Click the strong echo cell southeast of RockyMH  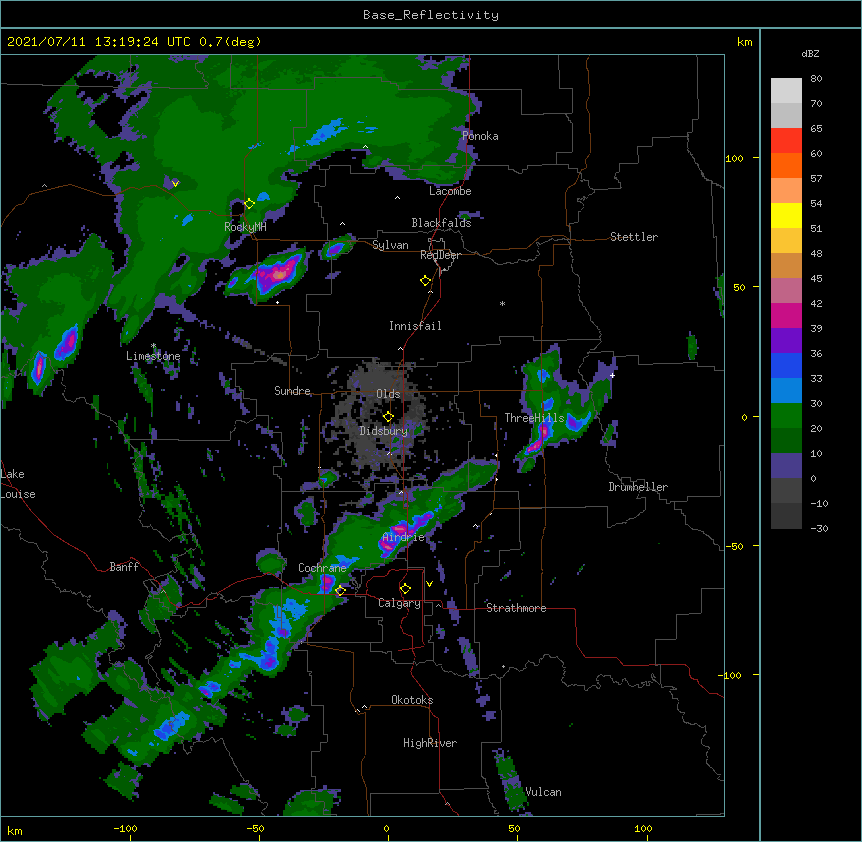click(x=278, y=273)
